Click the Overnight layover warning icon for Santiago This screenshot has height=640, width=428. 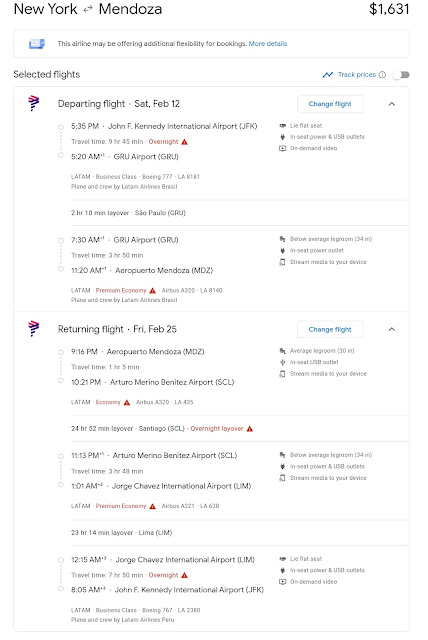click(250, 429)
